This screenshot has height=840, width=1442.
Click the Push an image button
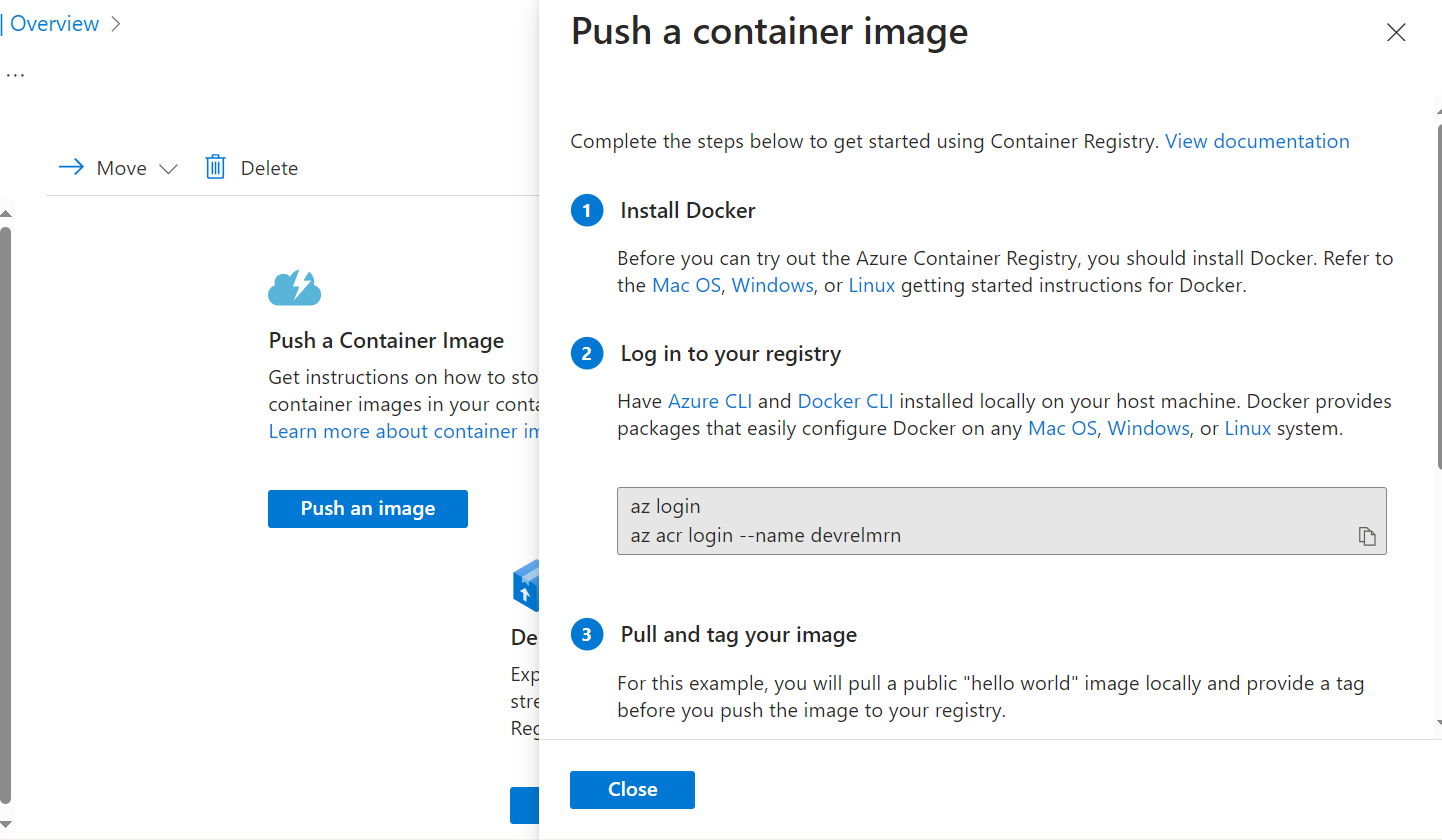click(368, 509)
